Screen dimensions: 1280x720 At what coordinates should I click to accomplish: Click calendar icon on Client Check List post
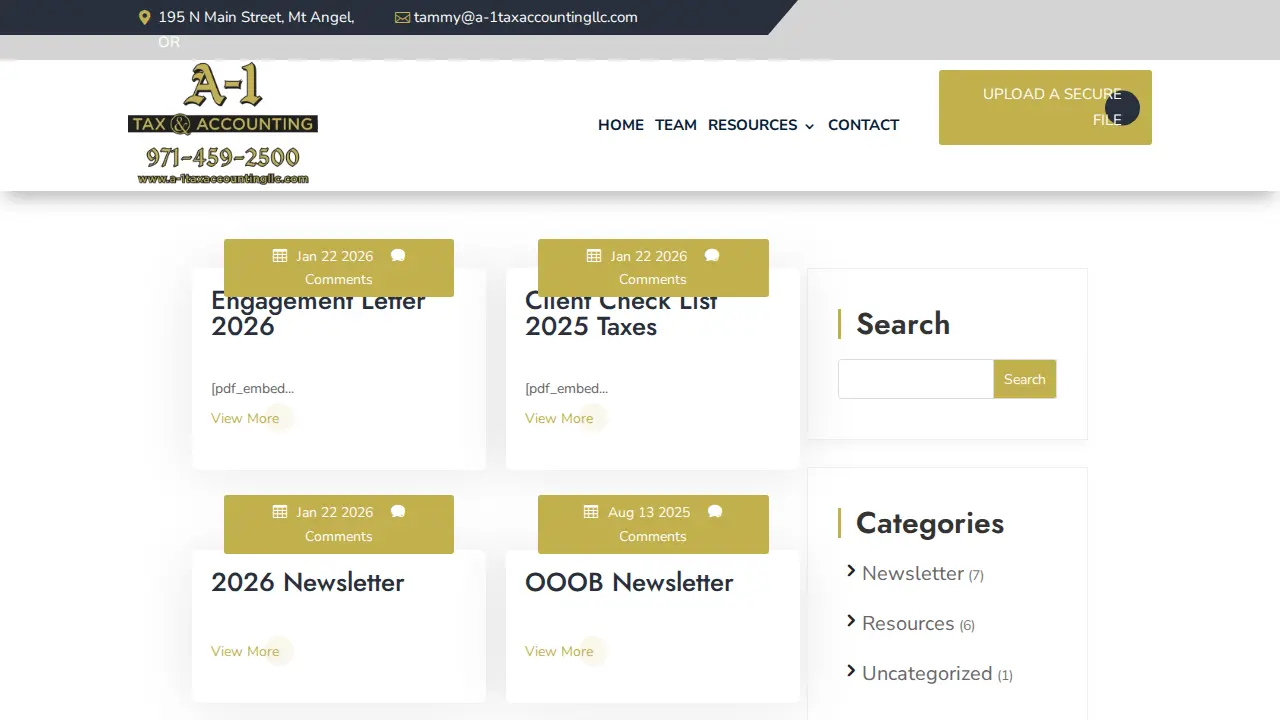594,256
